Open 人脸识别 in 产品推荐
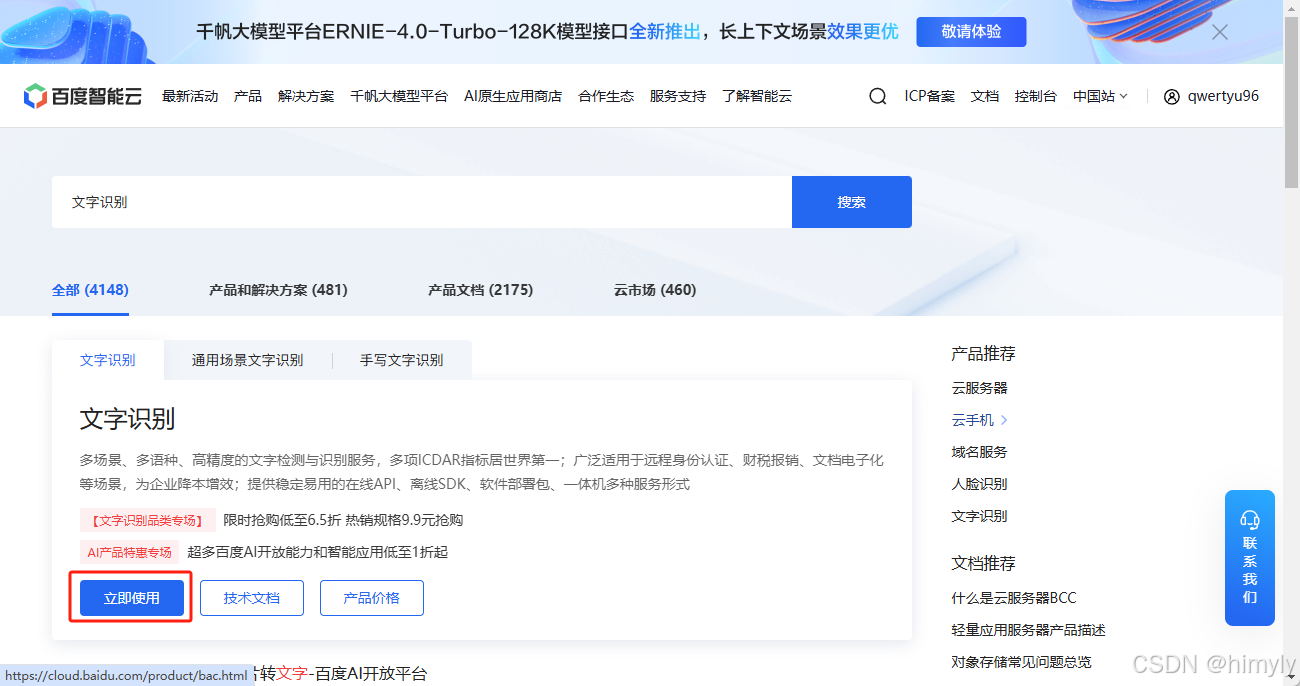This screenshot has width=1300, height=686. (980, 484)
